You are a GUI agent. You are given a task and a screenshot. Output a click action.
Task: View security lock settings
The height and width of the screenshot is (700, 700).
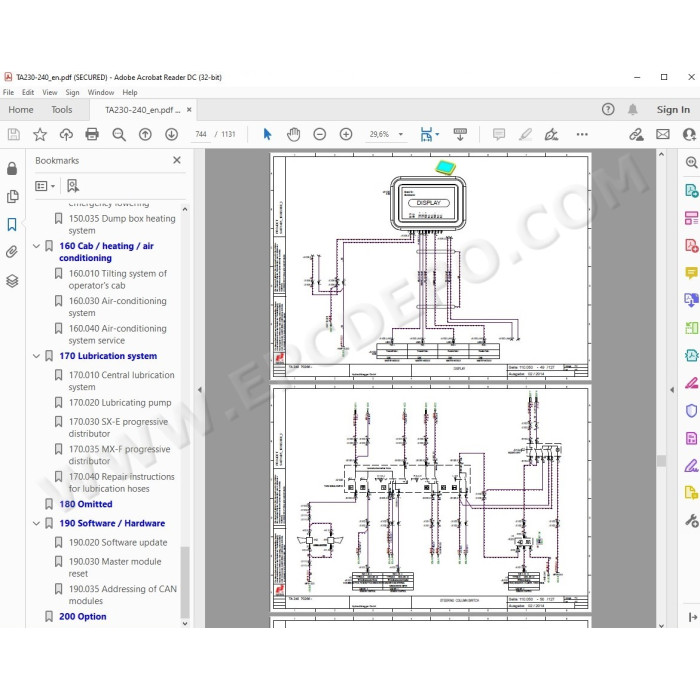pos(12,168)
